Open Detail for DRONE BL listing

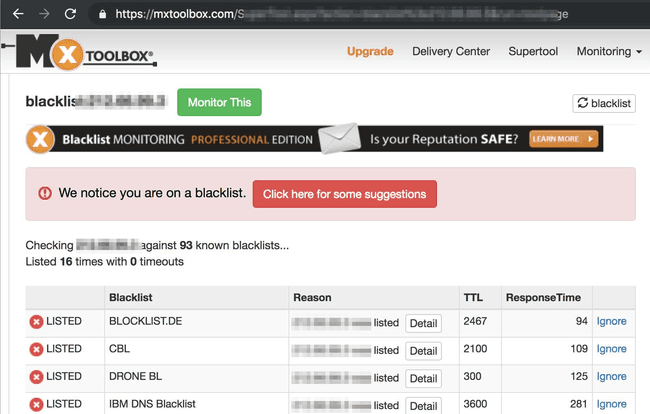coord(423,378)
